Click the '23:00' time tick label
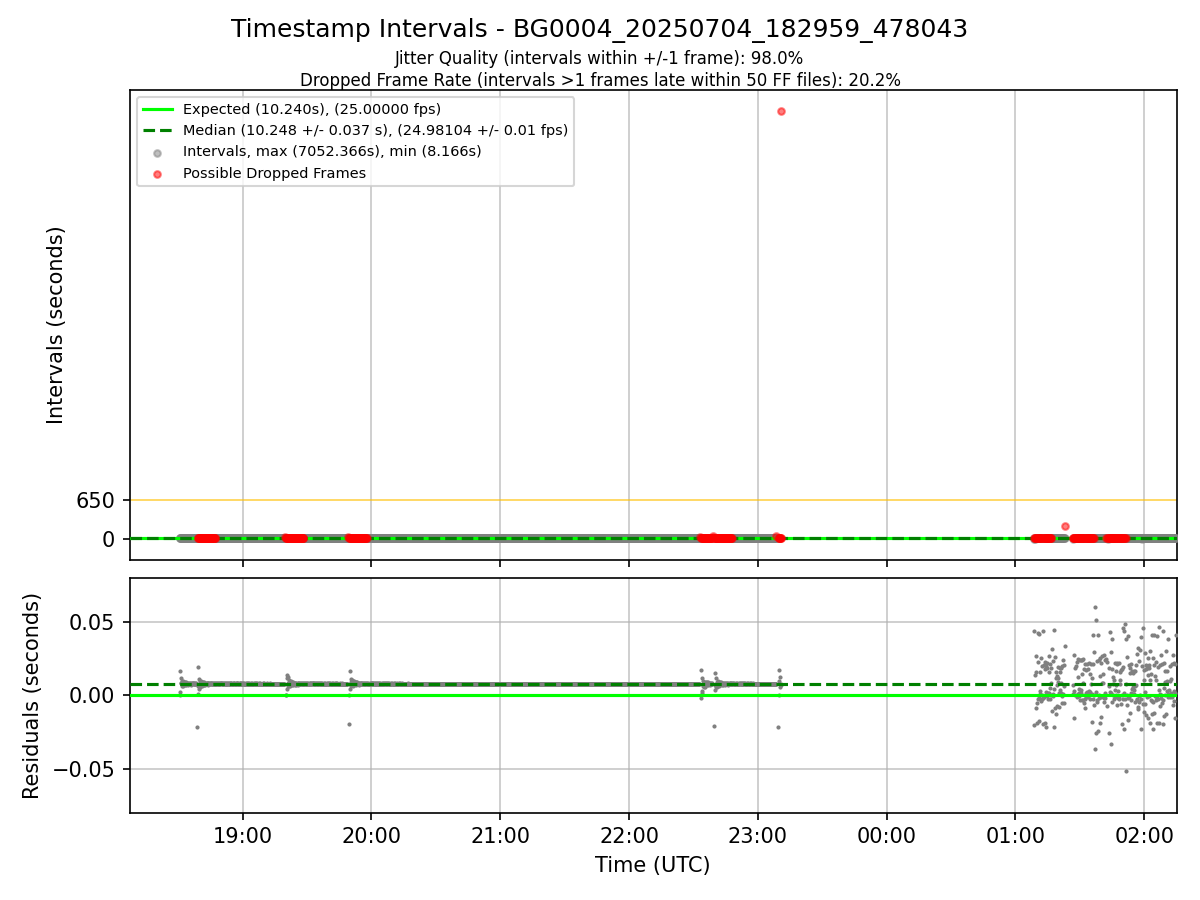Image resolution: width=1200 pixels, height=900 pixels. pyautogui.click(x=758, y=834)
